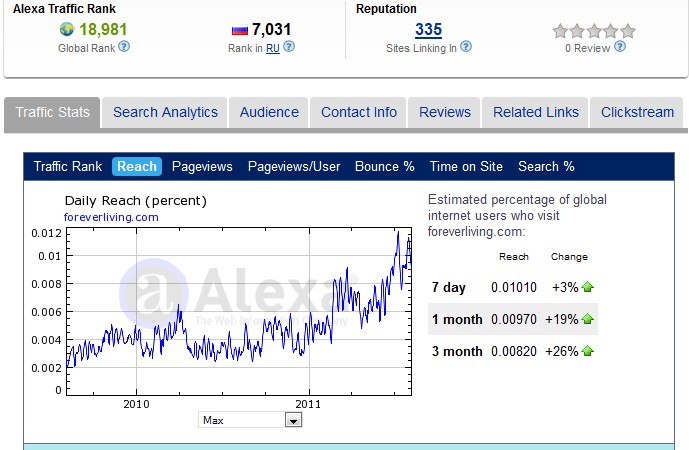
Task: Click the +26% change value
Action: 562,352
